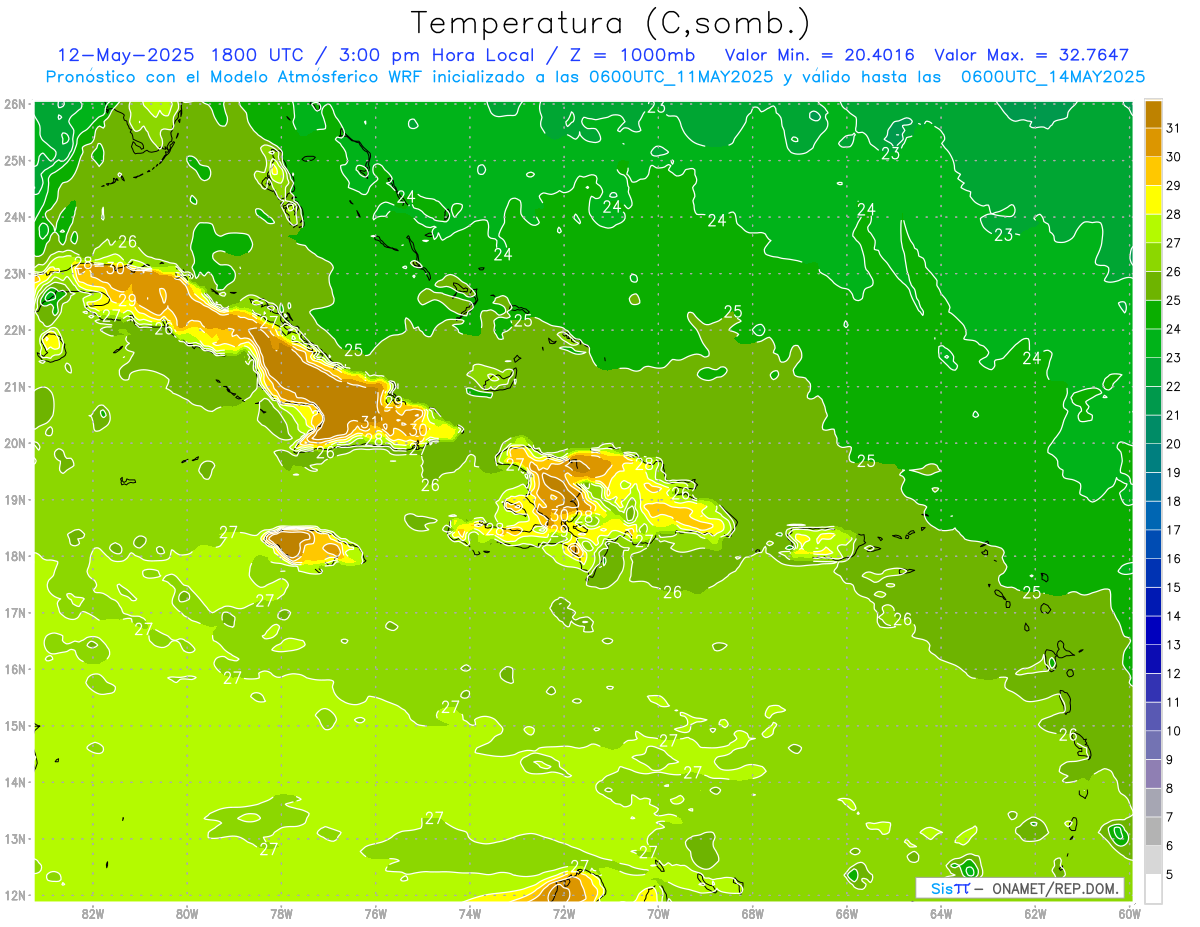Click the dark blue swatch between 12 and 13
This screenshot has width=1200, height=927.
(x=1153, y=658)
